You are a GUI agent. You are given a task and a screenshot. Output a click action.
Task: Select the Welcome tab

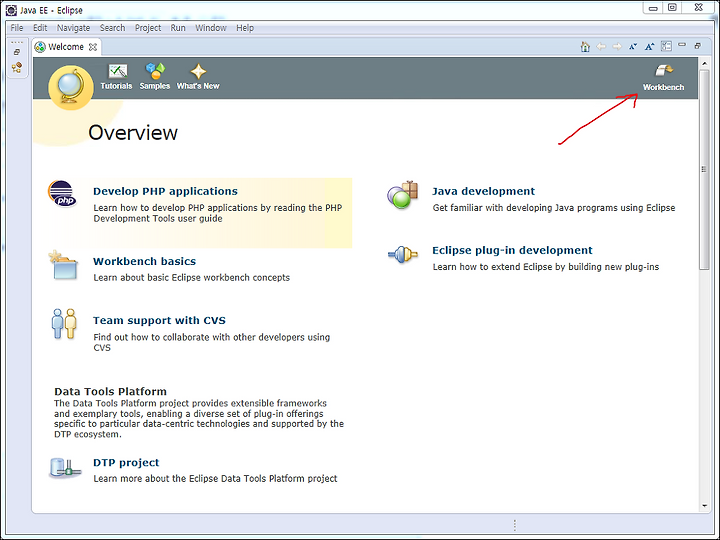[66, 47]
